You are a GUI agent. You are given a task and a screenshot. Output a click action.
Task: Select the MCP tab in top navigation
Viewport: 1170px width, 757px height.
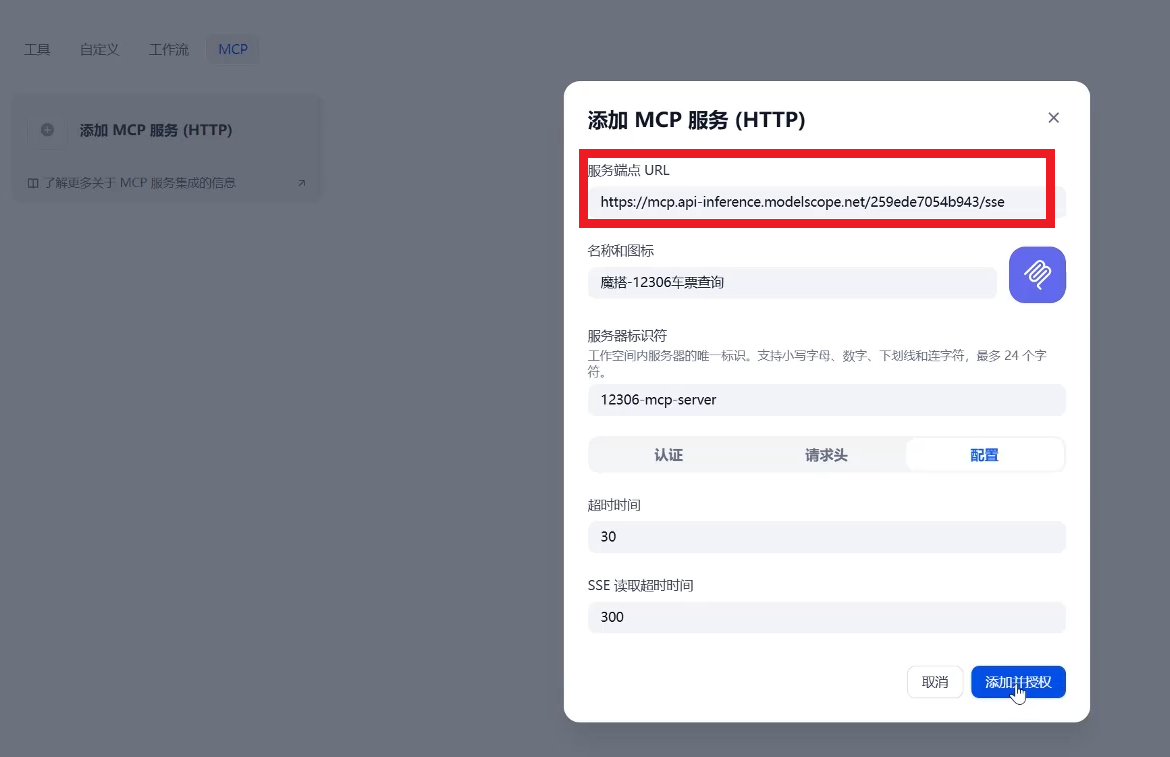(233, 49)
